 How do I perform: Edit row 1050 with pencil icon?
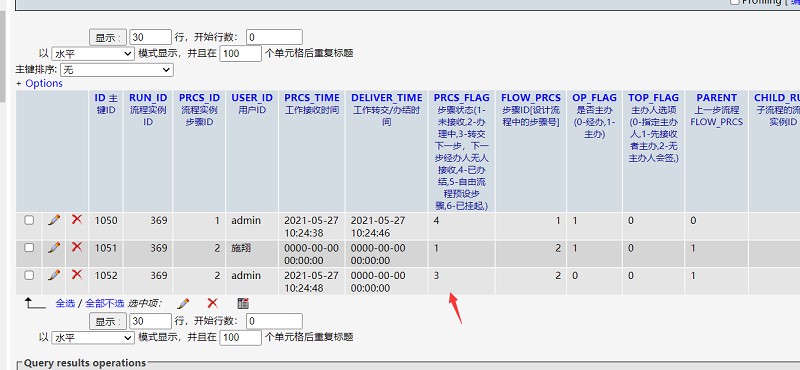coord(54,220)
